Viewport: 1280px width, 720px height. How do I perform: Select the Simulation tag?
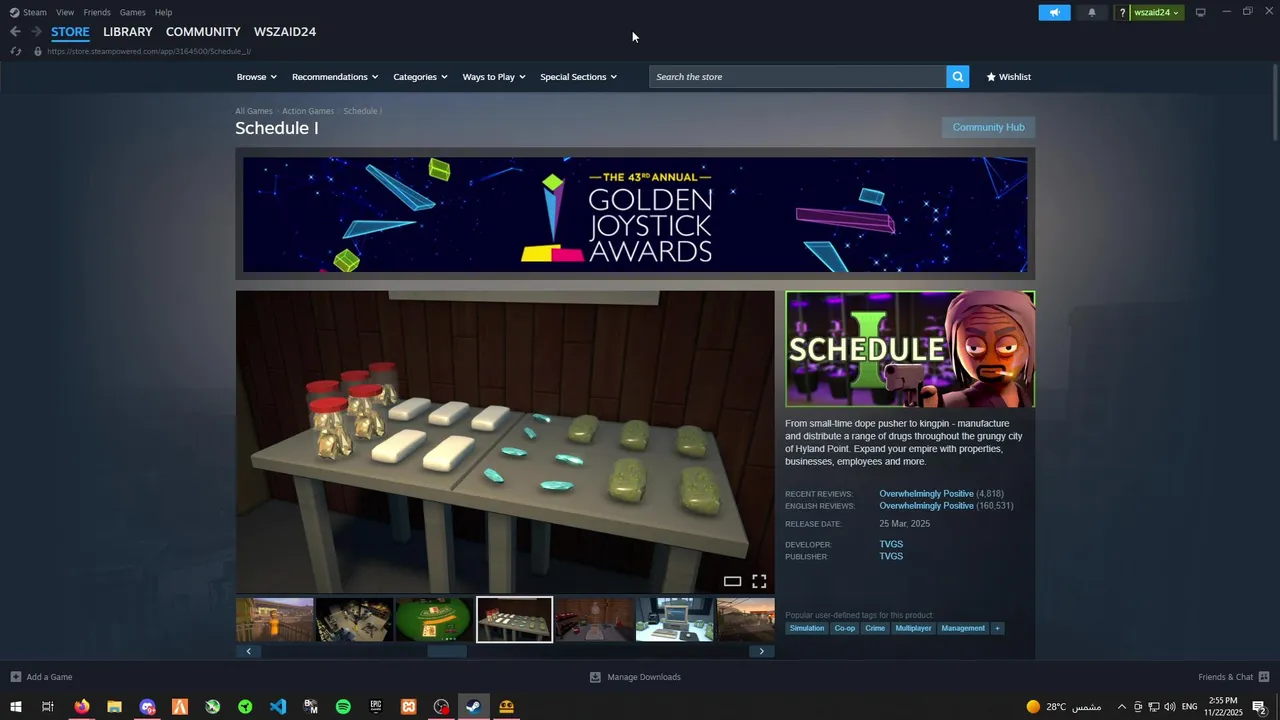[807, 628]
